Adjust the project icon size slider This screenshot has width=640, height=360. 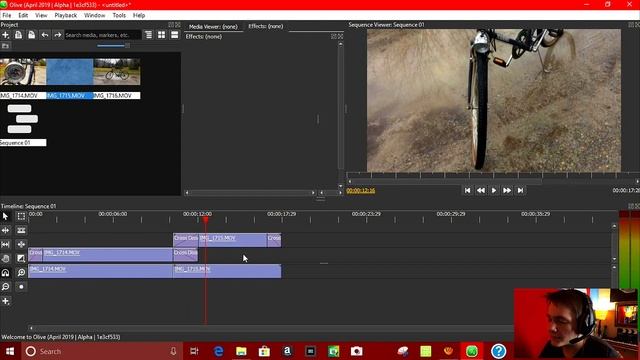point(113,46)
